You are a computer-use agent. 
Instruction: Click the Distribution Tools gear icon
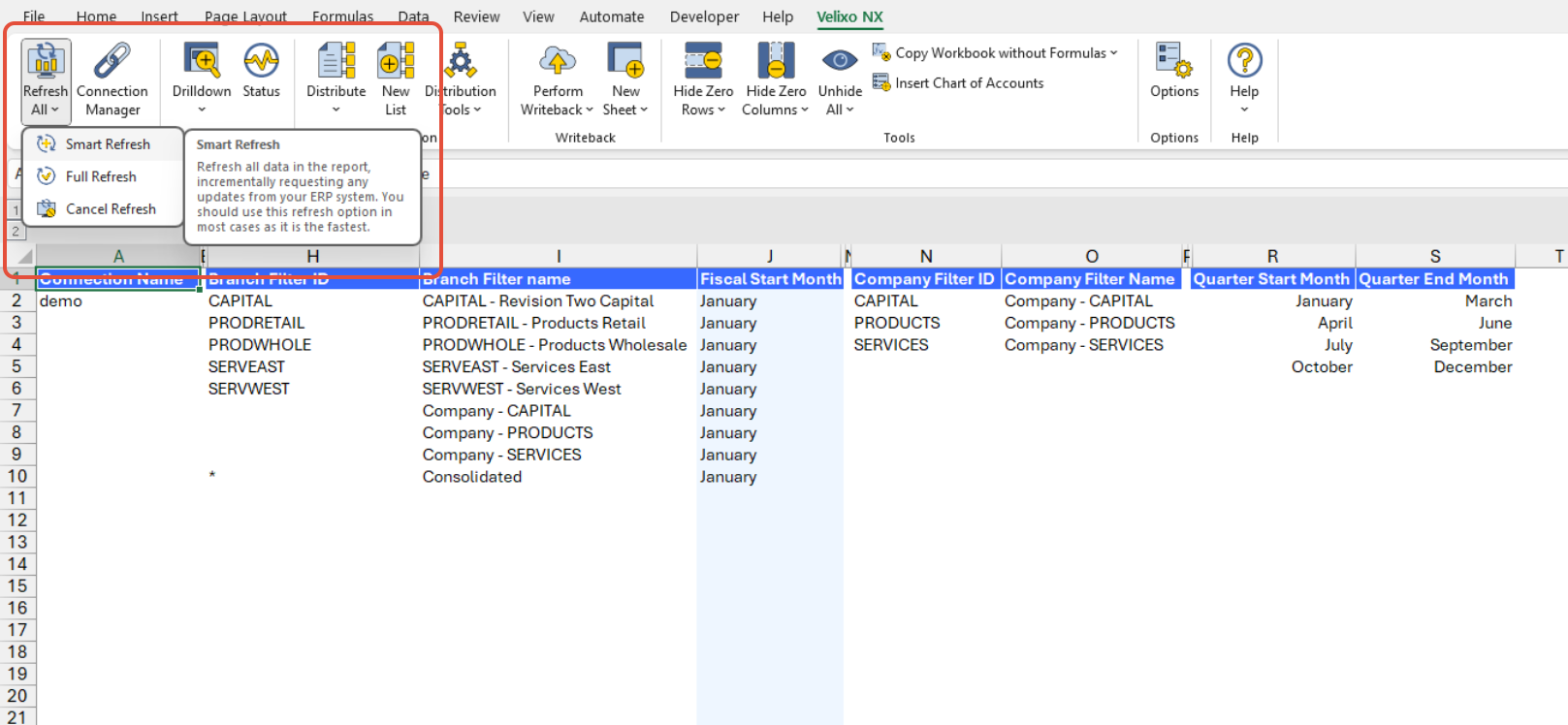tap(460, 60)
